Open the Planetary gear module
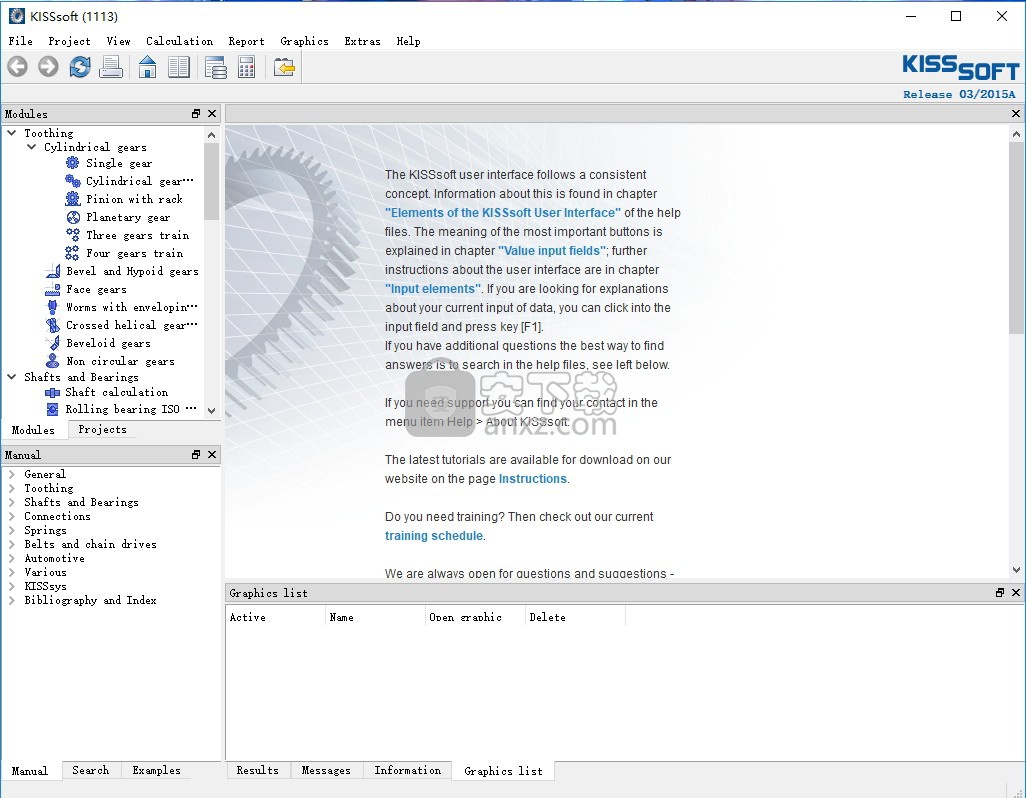Screen dimensions: 1026x798 (127, 217)
